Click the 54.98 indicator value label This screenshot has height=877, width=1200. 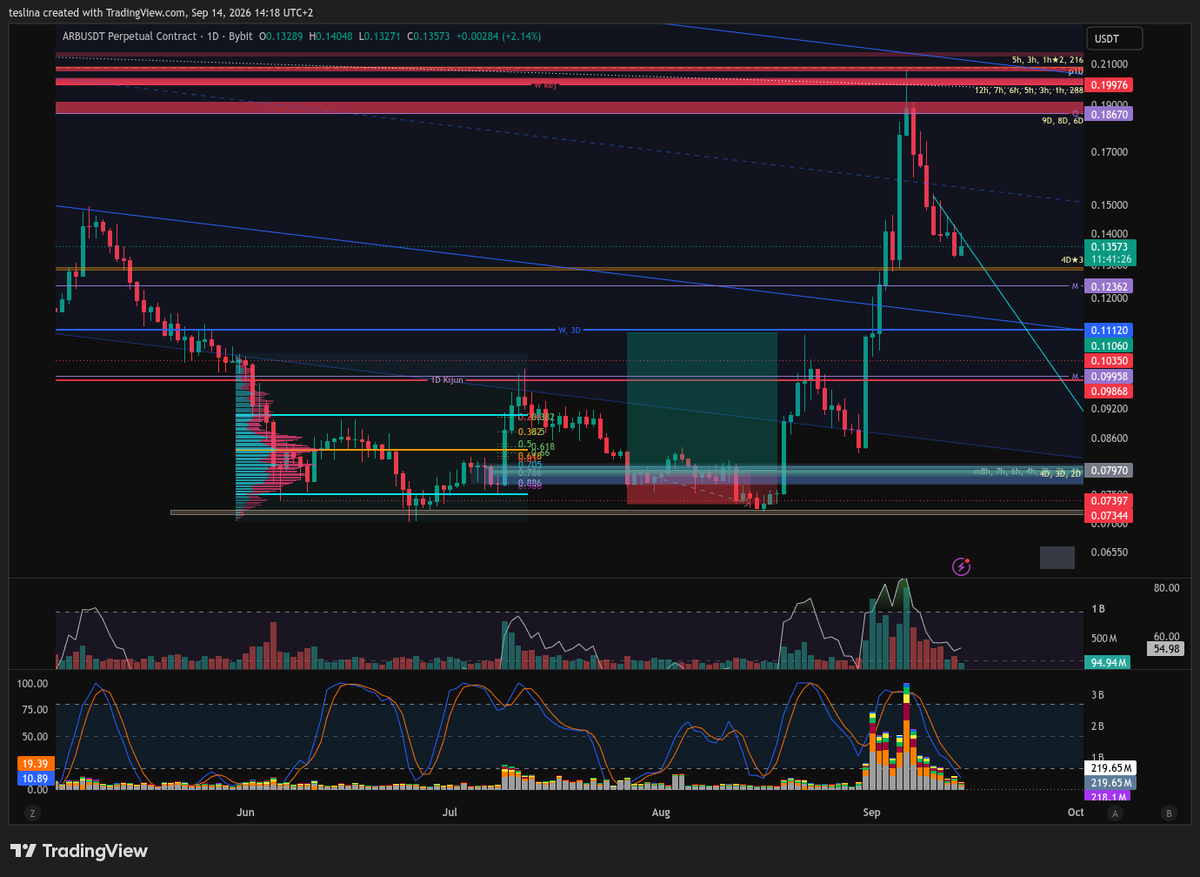point(1167,649)
